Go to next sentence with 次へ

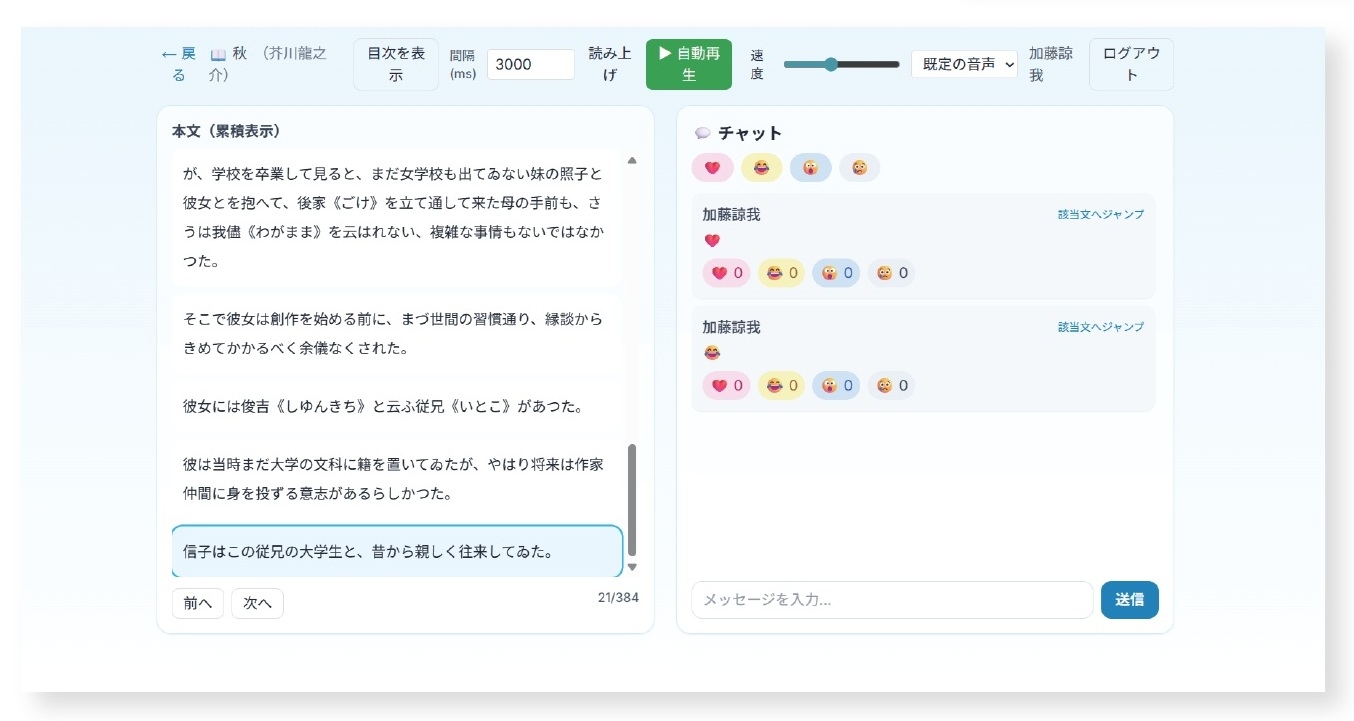click(257, 603)
